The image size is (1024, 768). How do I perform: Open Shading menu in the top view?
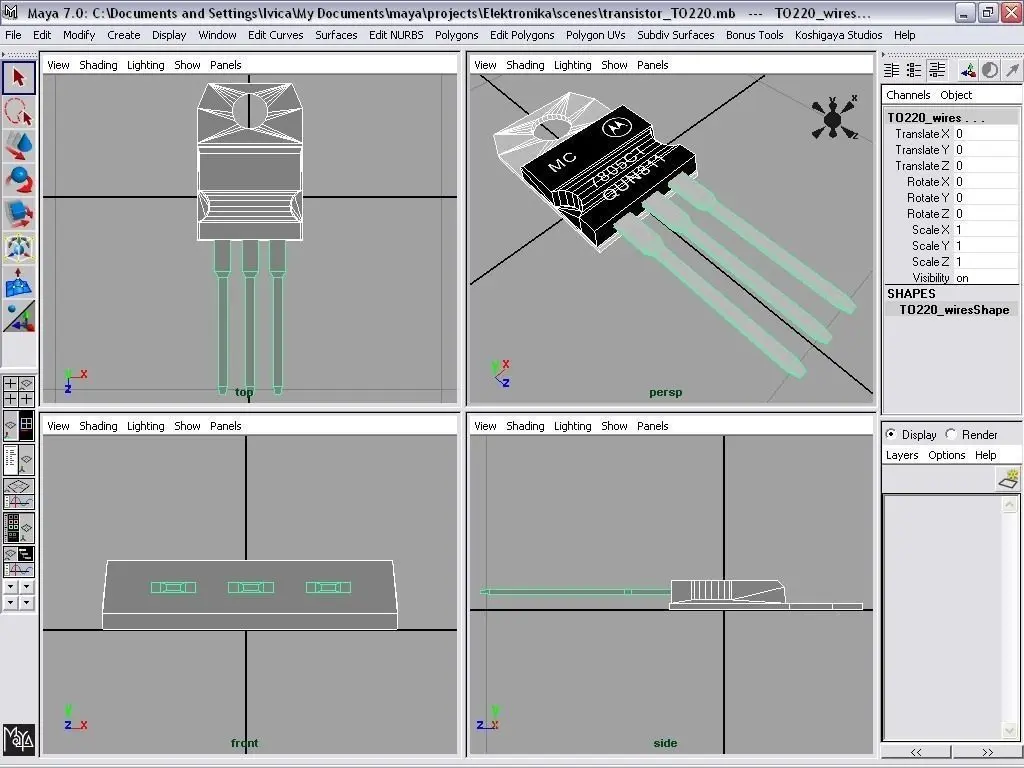(98, 65)
